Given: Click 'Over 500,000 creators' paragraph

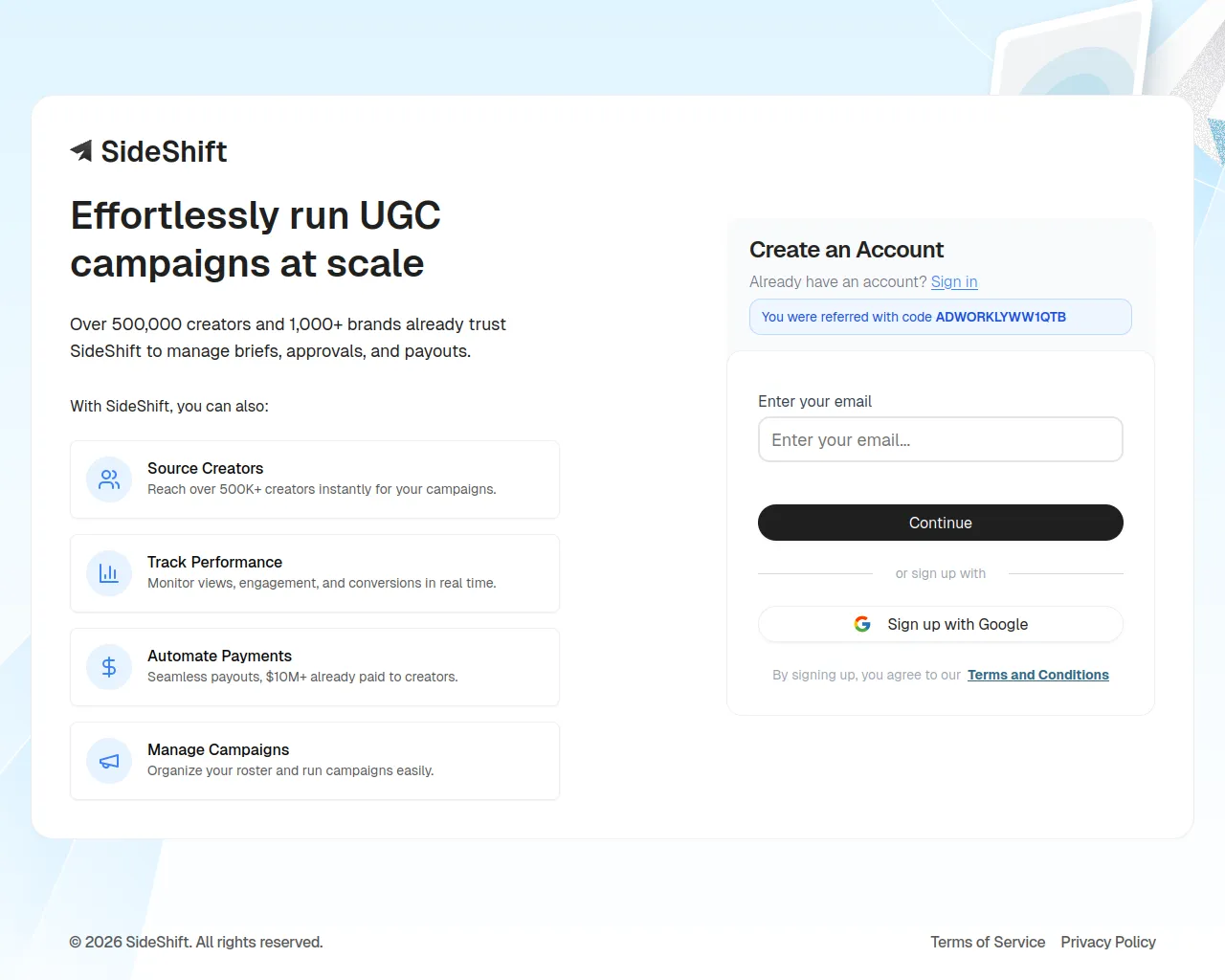Looking at the screenshot, I should (288, 338).
